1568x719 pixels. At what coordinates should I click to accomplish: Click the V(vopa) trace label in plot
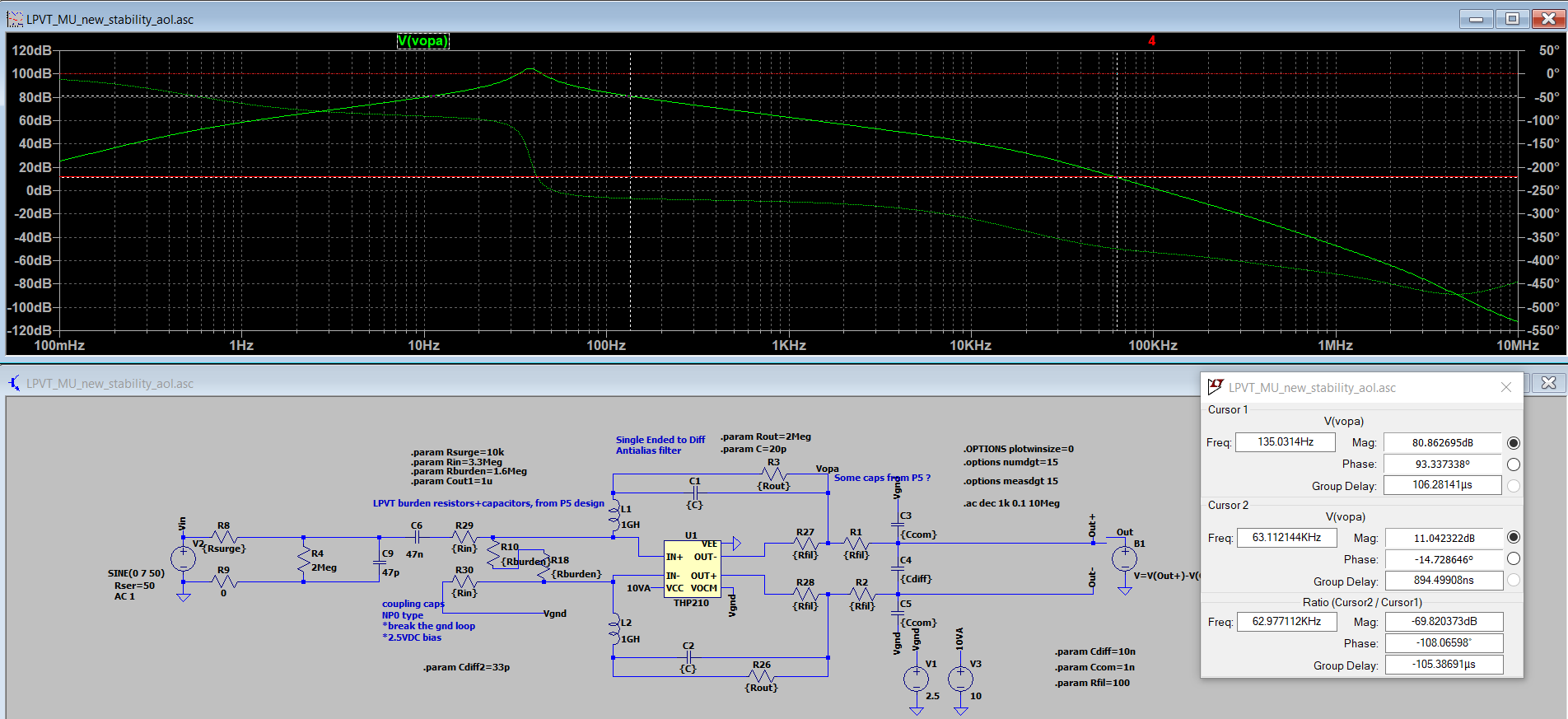pyautogui.click(x=423, y=41)
